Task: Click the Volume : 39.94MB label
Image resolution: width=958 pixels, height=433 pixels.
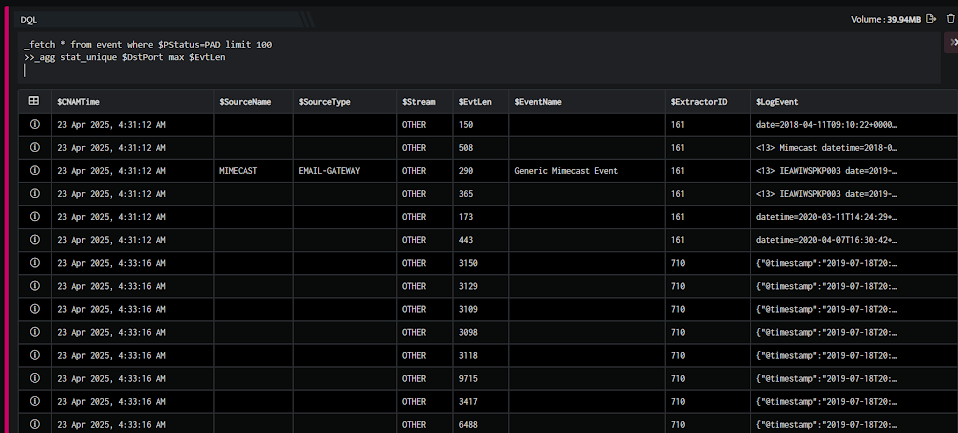Action: (886, 20)
